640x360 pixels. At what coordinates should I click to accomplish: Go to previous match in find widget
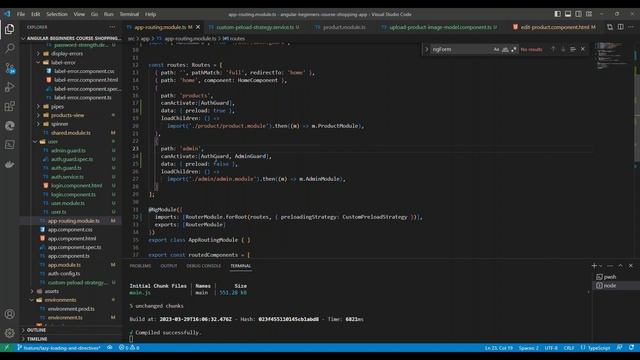coord(553,49)
